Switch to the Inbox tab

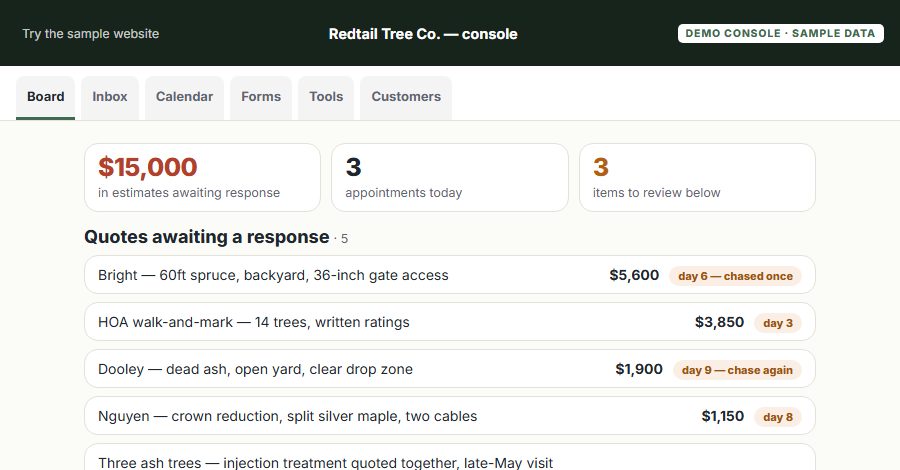pyautogui.click(x=110, y=97)
